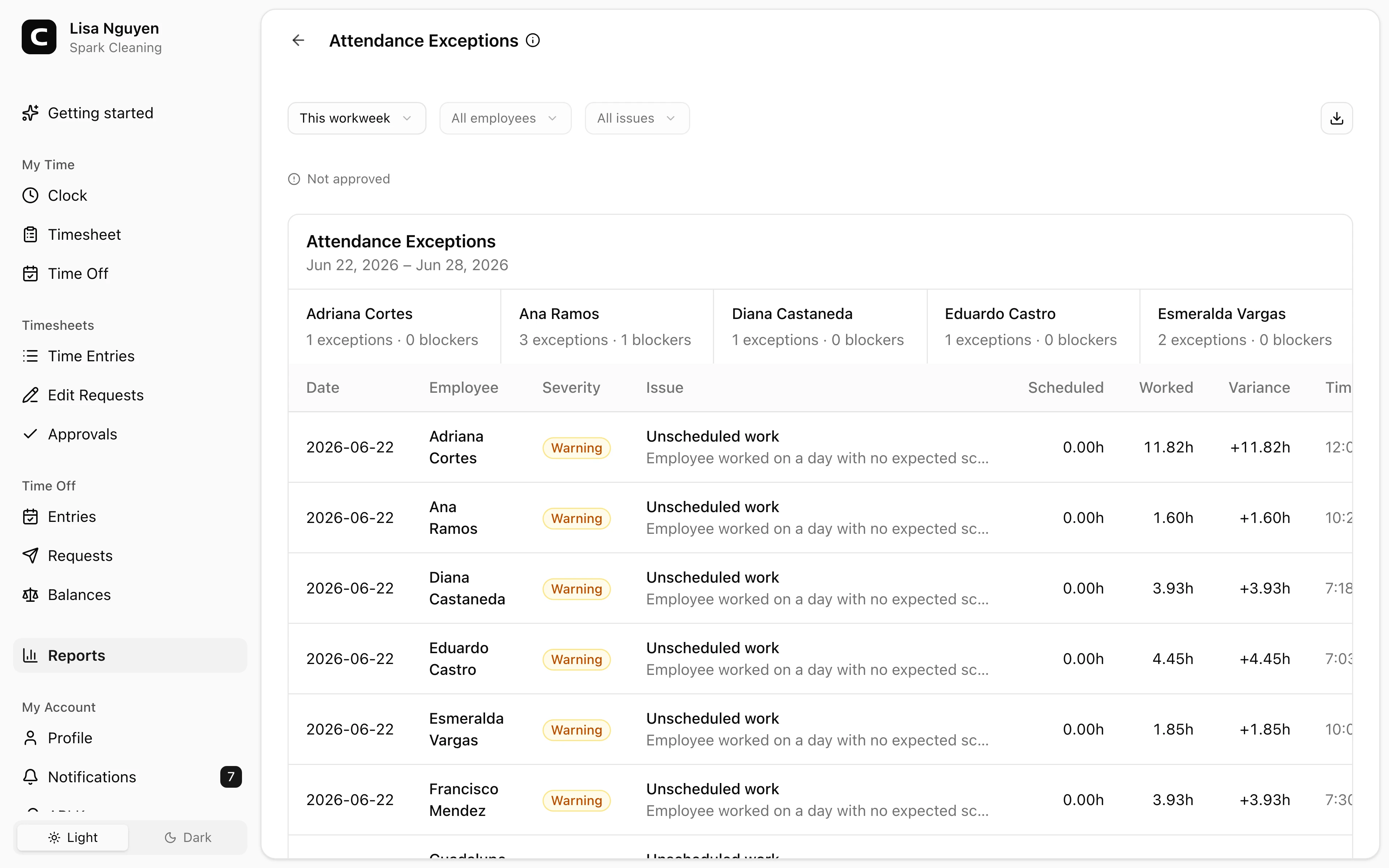This screenshot has height=868, width=1389.
Task: Open the Entries link under Time Off
Action: pos(130,517)
